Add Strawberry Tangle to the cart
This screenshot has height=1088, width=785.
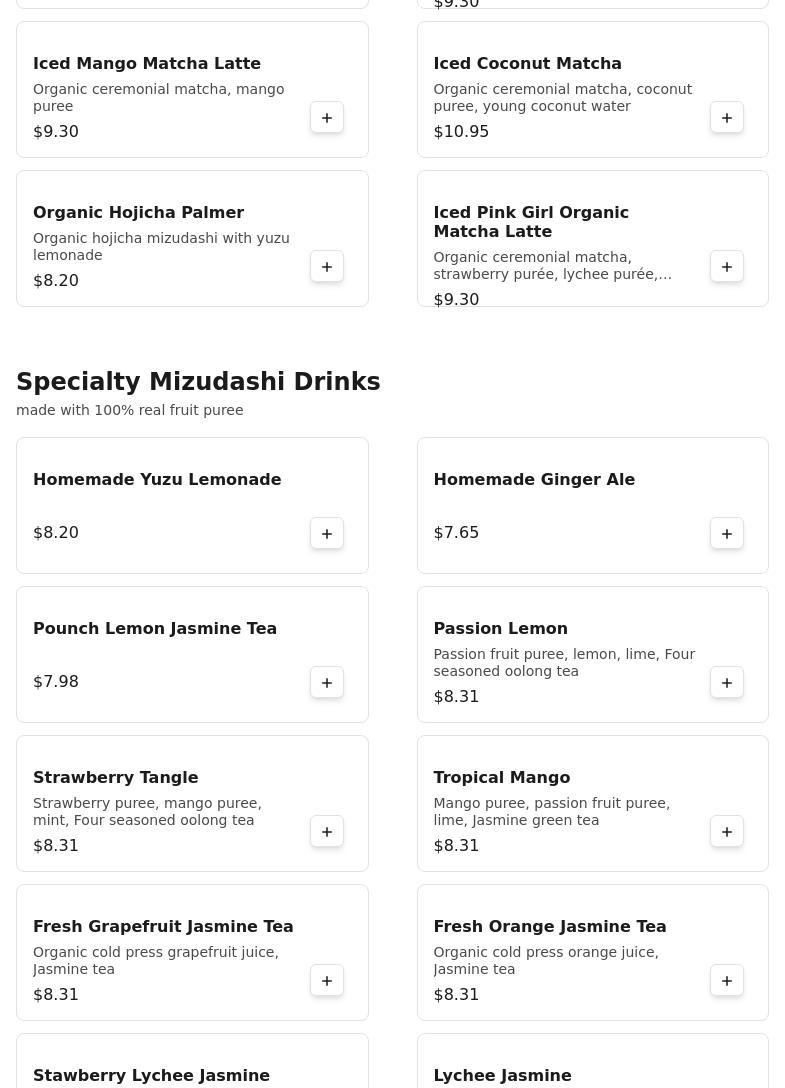[x=327, y=832]
